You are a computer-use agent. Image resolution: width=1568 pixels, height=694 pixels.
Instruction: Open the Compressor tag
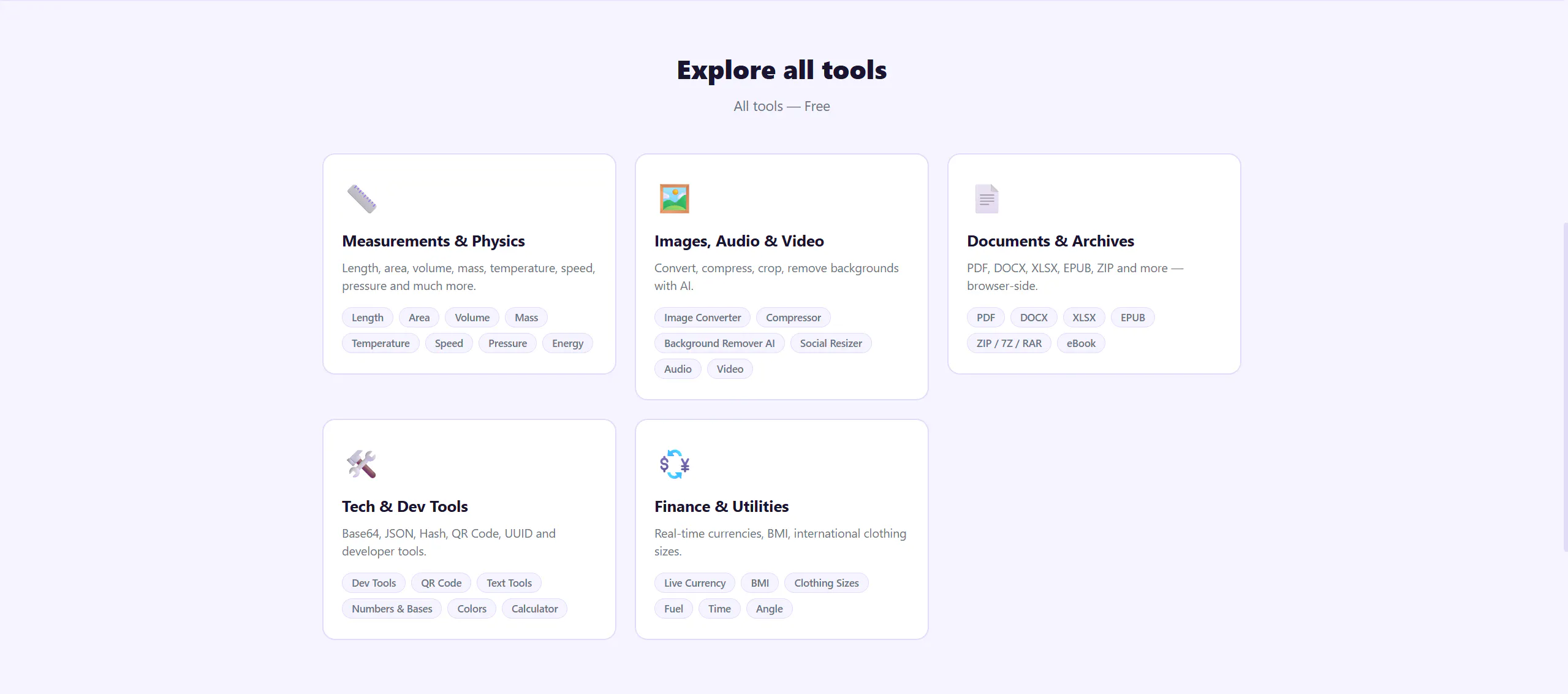793,318
